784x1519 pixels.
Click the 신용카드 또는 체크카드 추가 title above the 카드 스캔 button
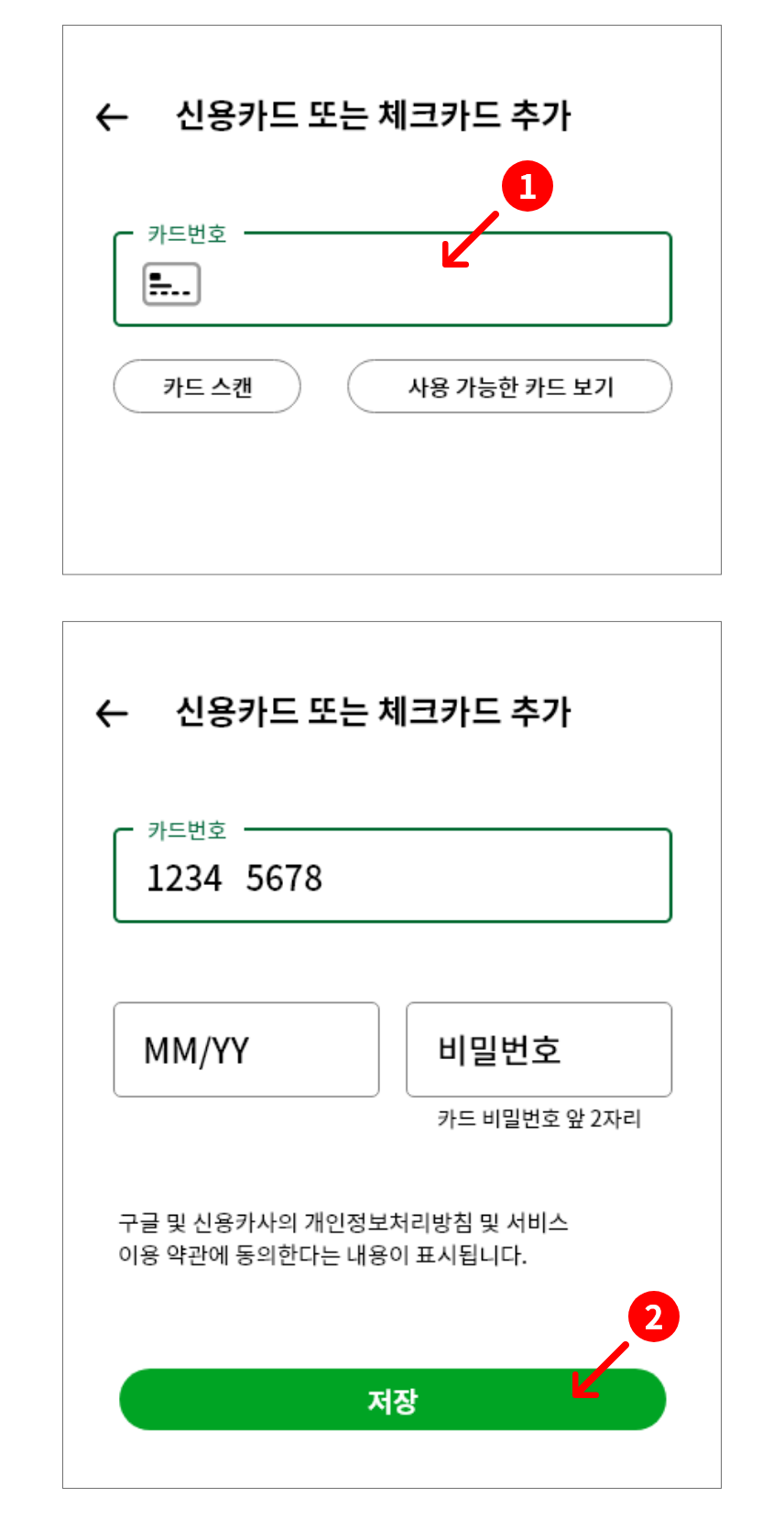373,116
